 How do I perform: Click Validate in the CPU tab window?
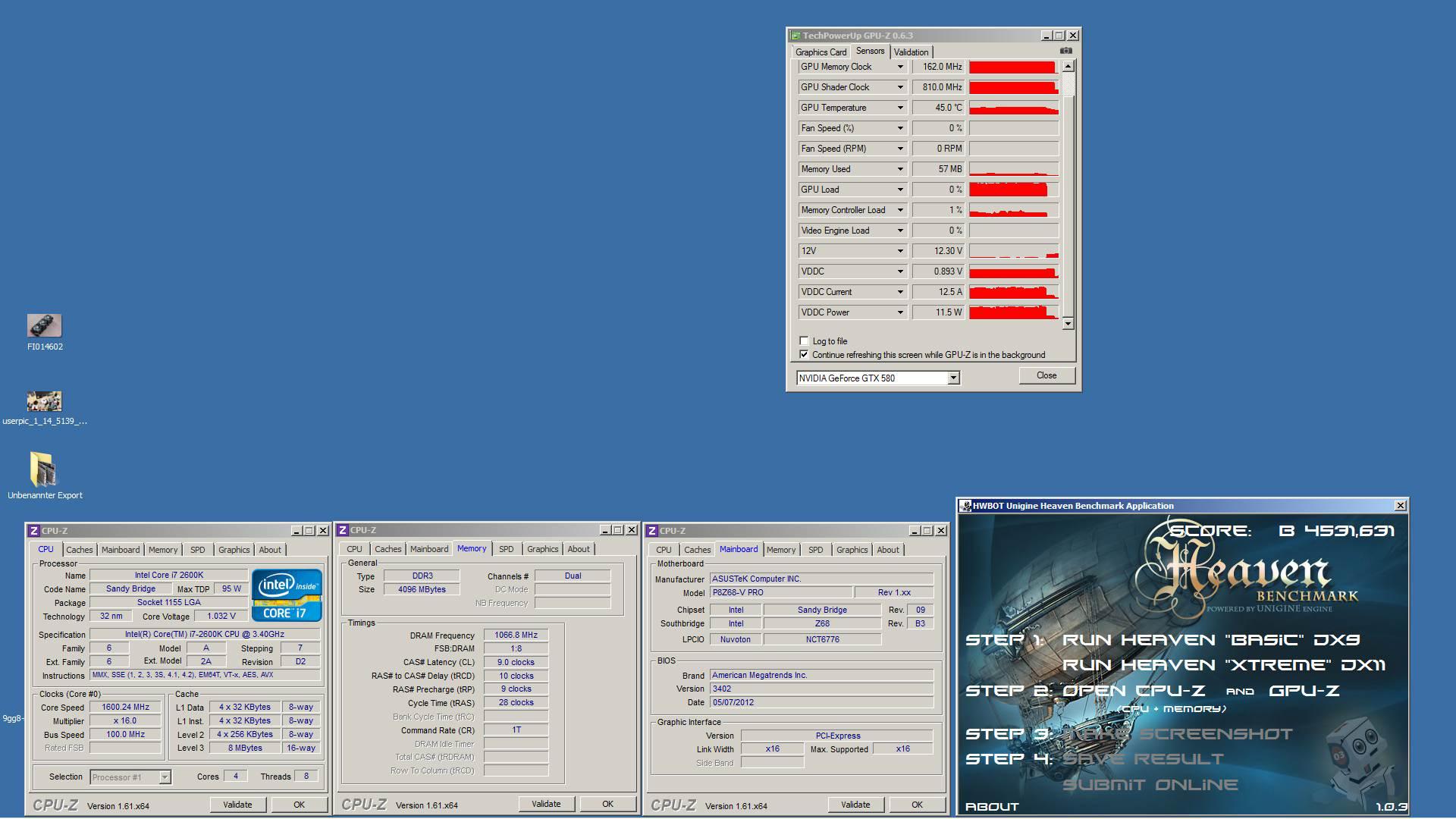(237, 805)
